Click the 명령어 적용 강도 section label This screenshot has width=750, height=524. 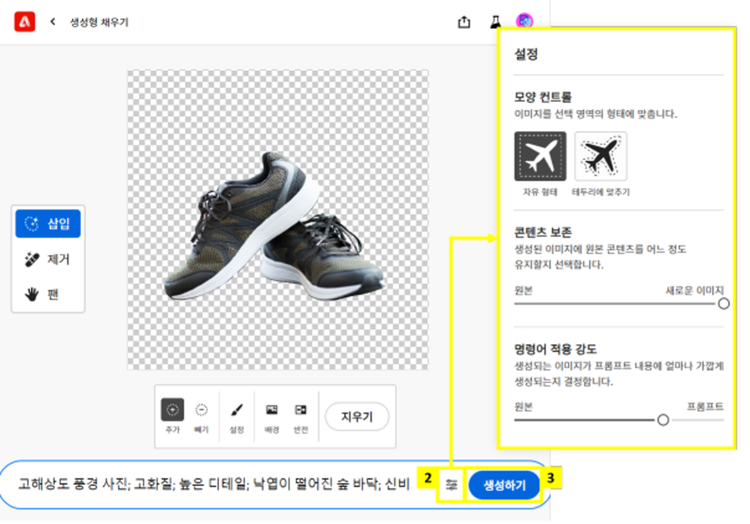click(x=555, y=349)
